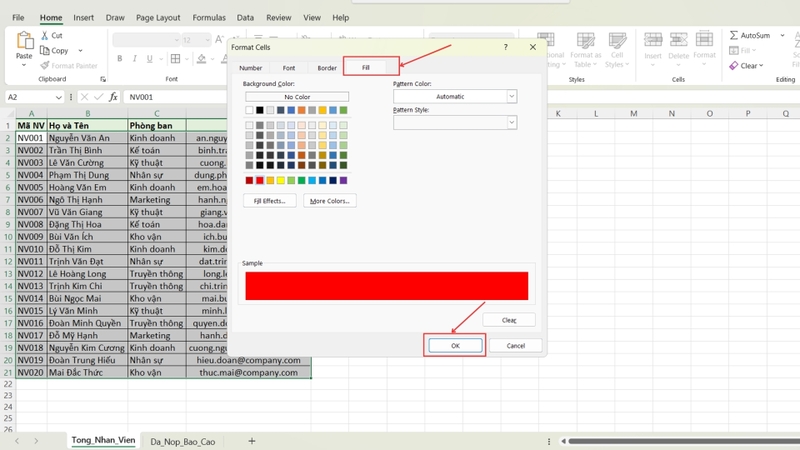Expand the Copy options arrow
This screenshot has width=800, height=450.
80,51
